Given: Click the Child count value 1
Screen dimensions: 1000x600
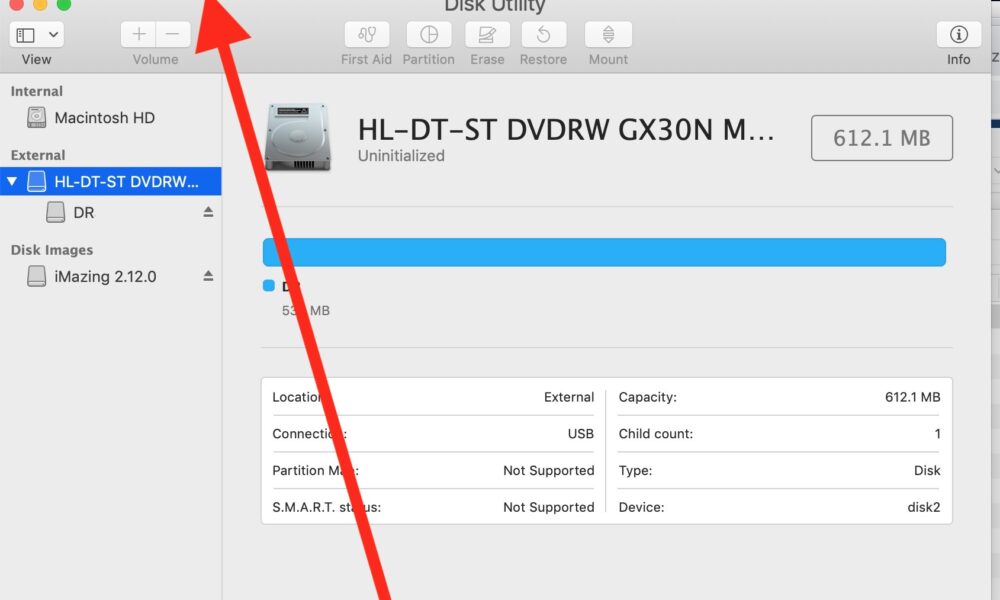Looking at the screenshot, I should [x=938, y=434].
